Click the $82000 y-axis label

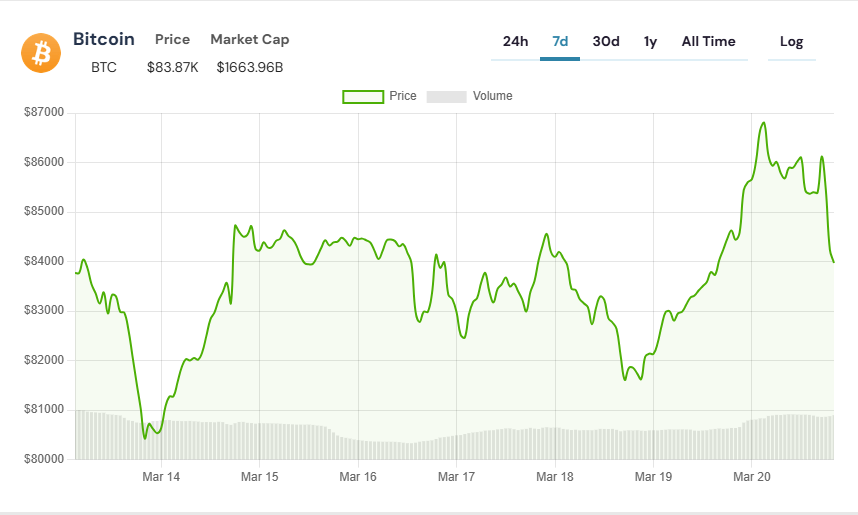(x=44, y=360)
